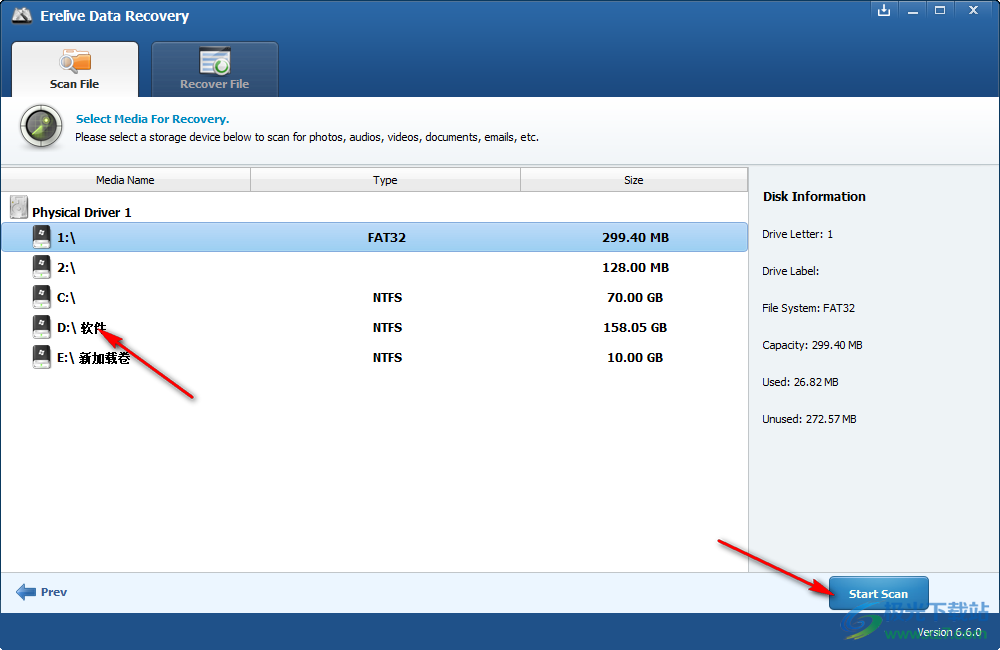Click the Start Scan button
This screenshot has width=1000, height=650.
pyautogui.click(x=878, y=594)
